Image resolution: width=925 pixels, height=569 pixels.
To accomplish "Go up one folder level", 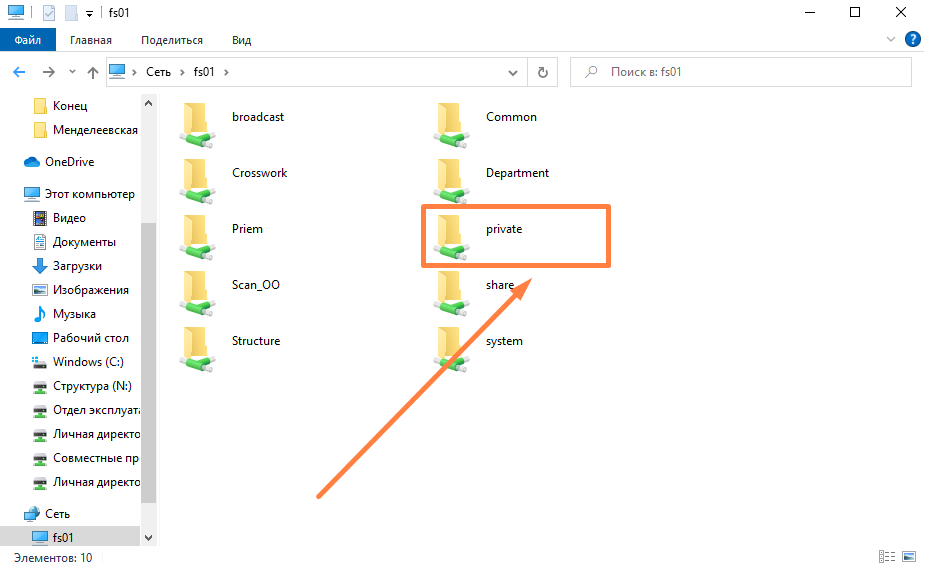I will click(x=93, y=72).
